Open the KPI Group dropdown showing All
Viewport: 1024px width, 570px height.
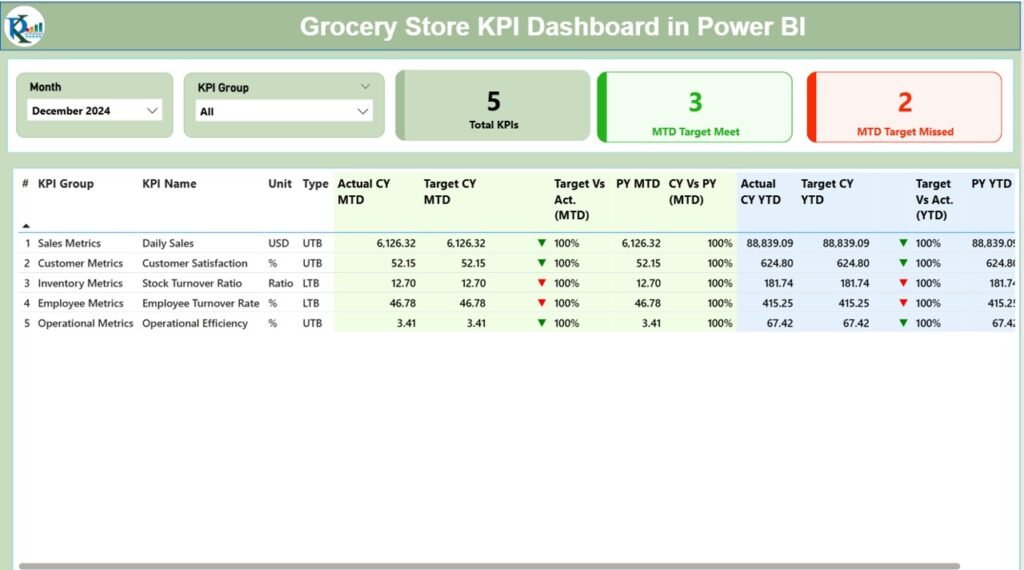284,112
